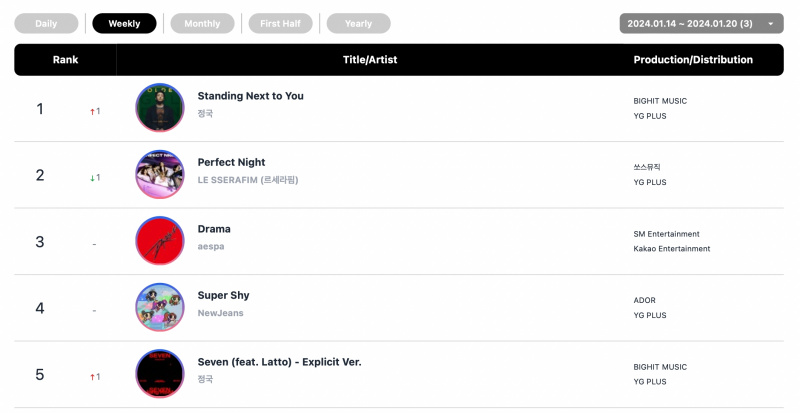Open the NewJeans artist link
800x413 pixels.
click(220, 313)
